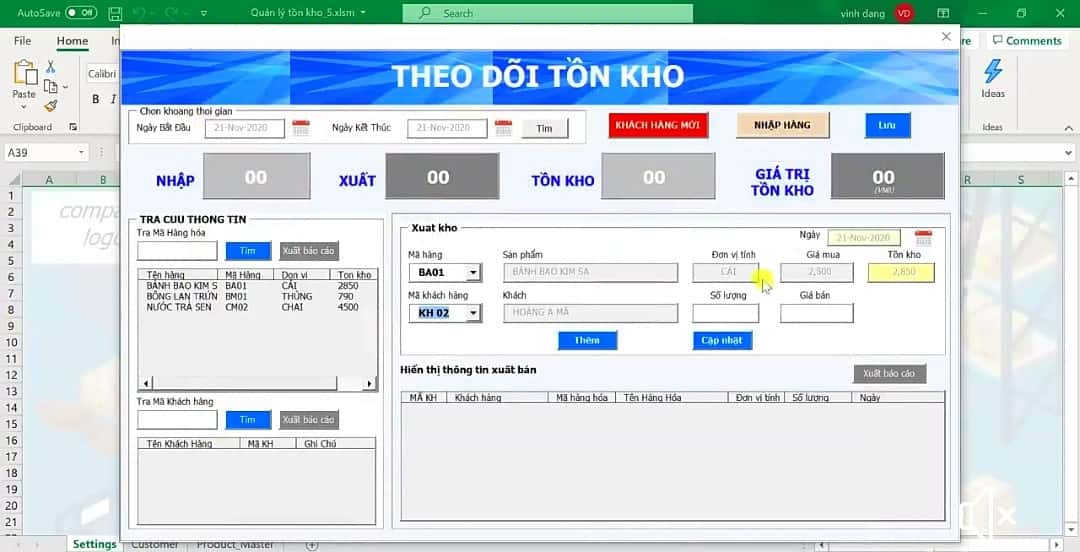Click the KHÁCH HÀNG MỚI red button
The image size is (1080, 552).
click(658, 125)
